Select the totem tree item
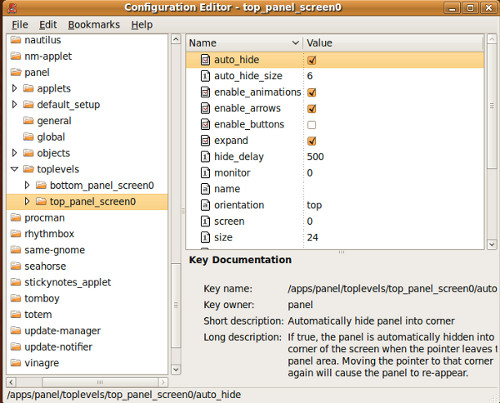Screen dimensions: 500x403 point(38,315)
